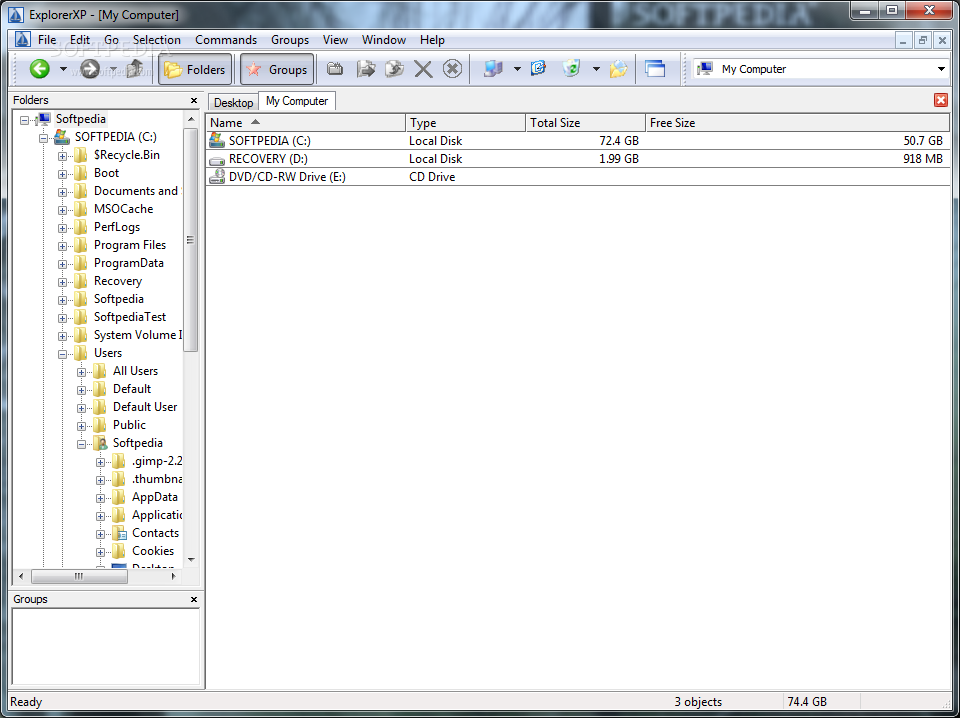The width and height of the screenshot is (960, 718).
Task: Click the folder tree vertical scrollbar thumb
Action: click(x=190, y=240)
